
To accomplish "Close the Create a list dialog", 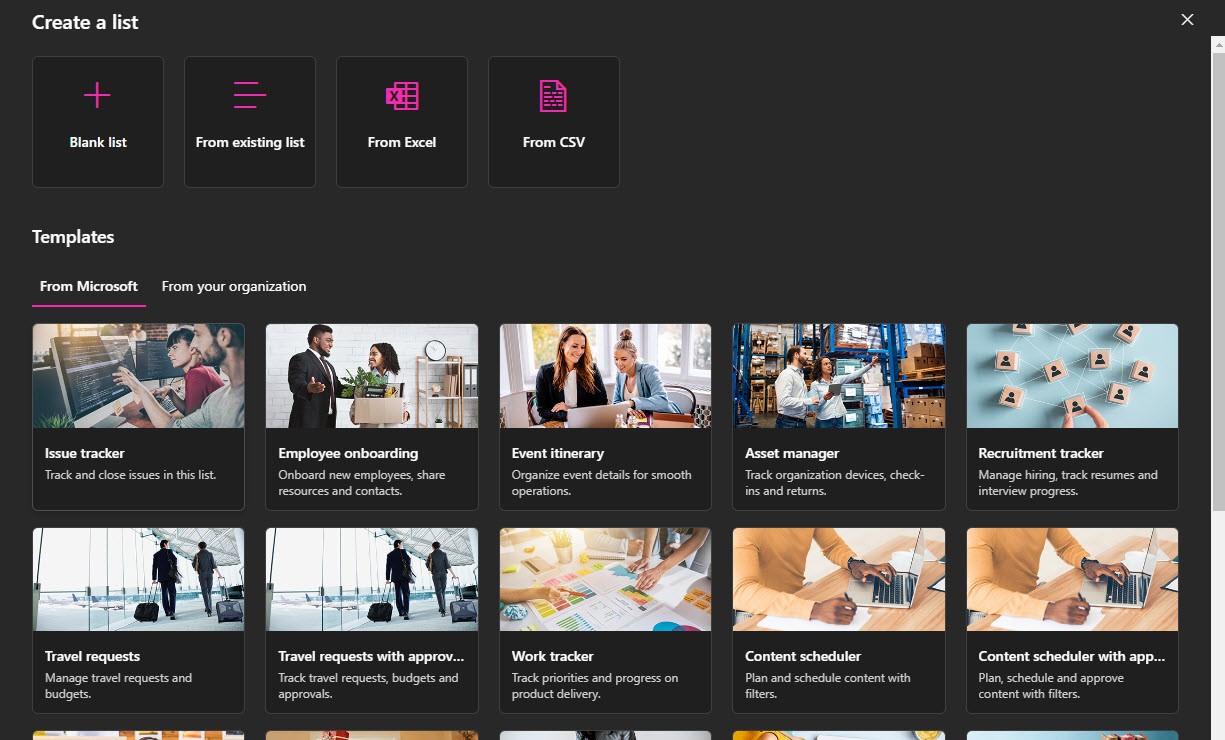I will (1187, 20).
